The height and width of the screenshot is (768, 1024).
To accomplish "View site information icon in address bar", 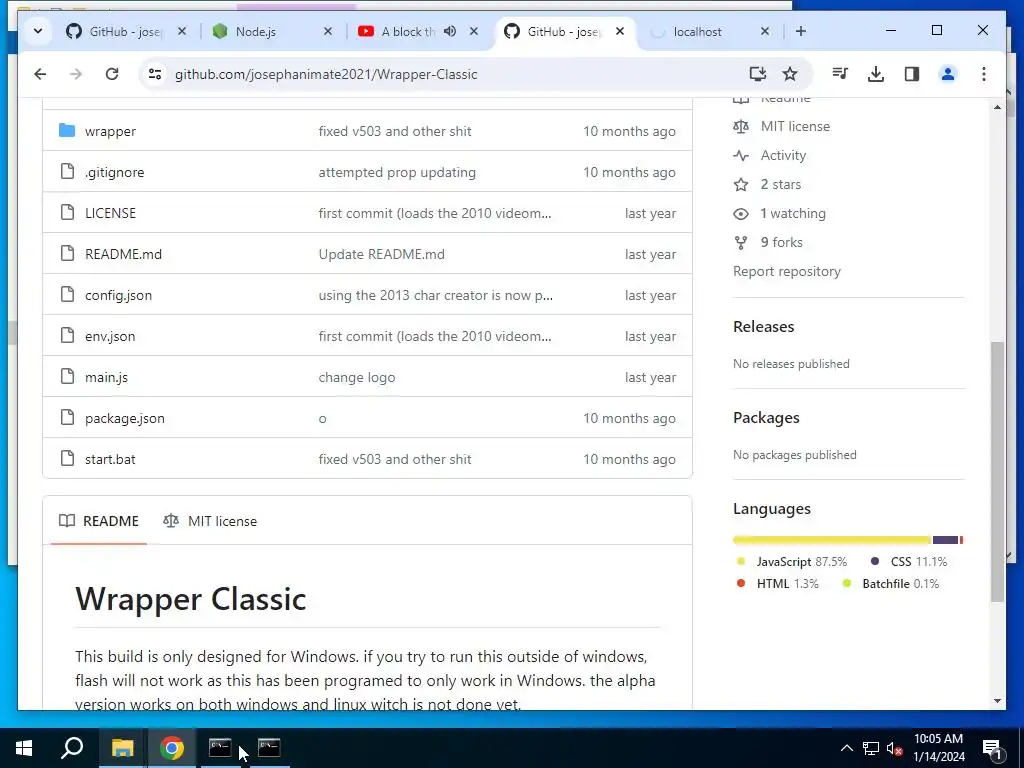I will pos(155,74).
